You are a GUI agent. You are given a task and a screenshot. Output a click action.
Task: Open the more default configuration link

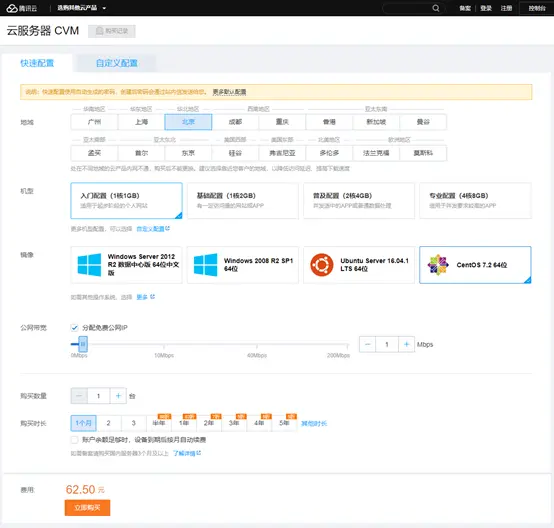(229, 92)
